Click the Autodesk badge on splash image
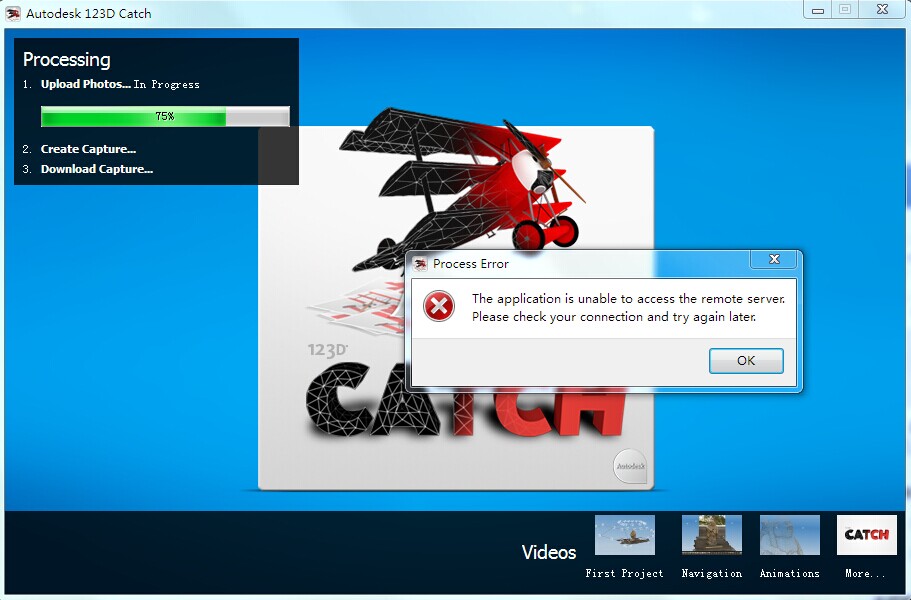Viewport: 911px width, 600px height. pyautogui.click(x=630, y=466)
